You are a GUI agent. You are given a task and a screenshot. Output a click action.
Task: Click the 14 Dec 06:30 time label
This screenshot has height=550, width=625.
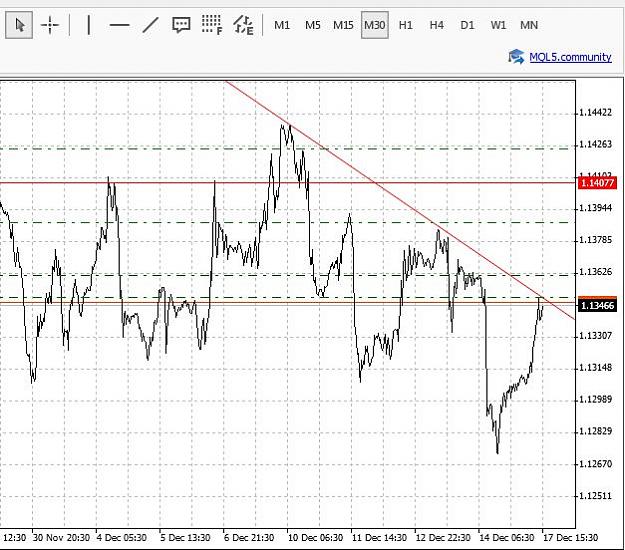[507, 538]
